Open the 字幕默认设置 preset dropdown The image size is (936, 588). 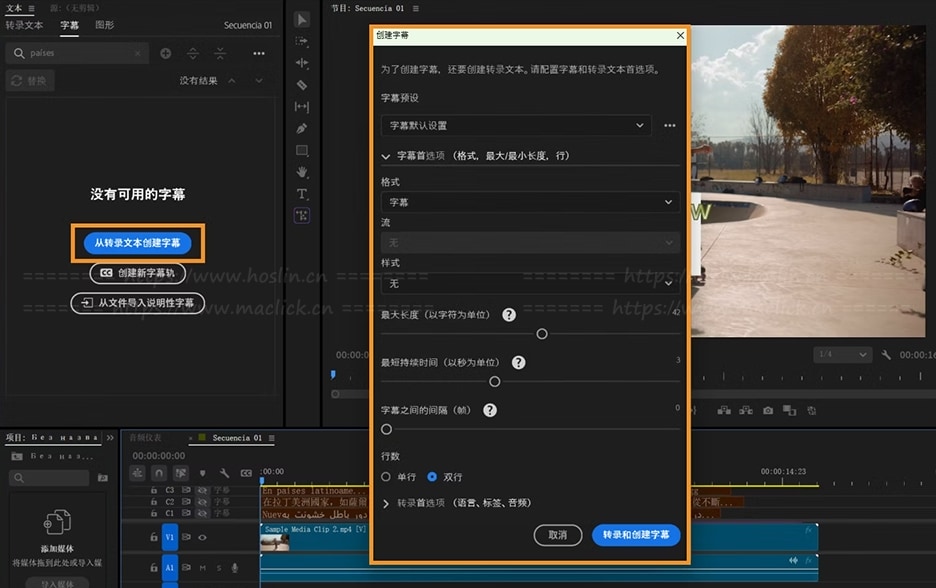(516, 126)
